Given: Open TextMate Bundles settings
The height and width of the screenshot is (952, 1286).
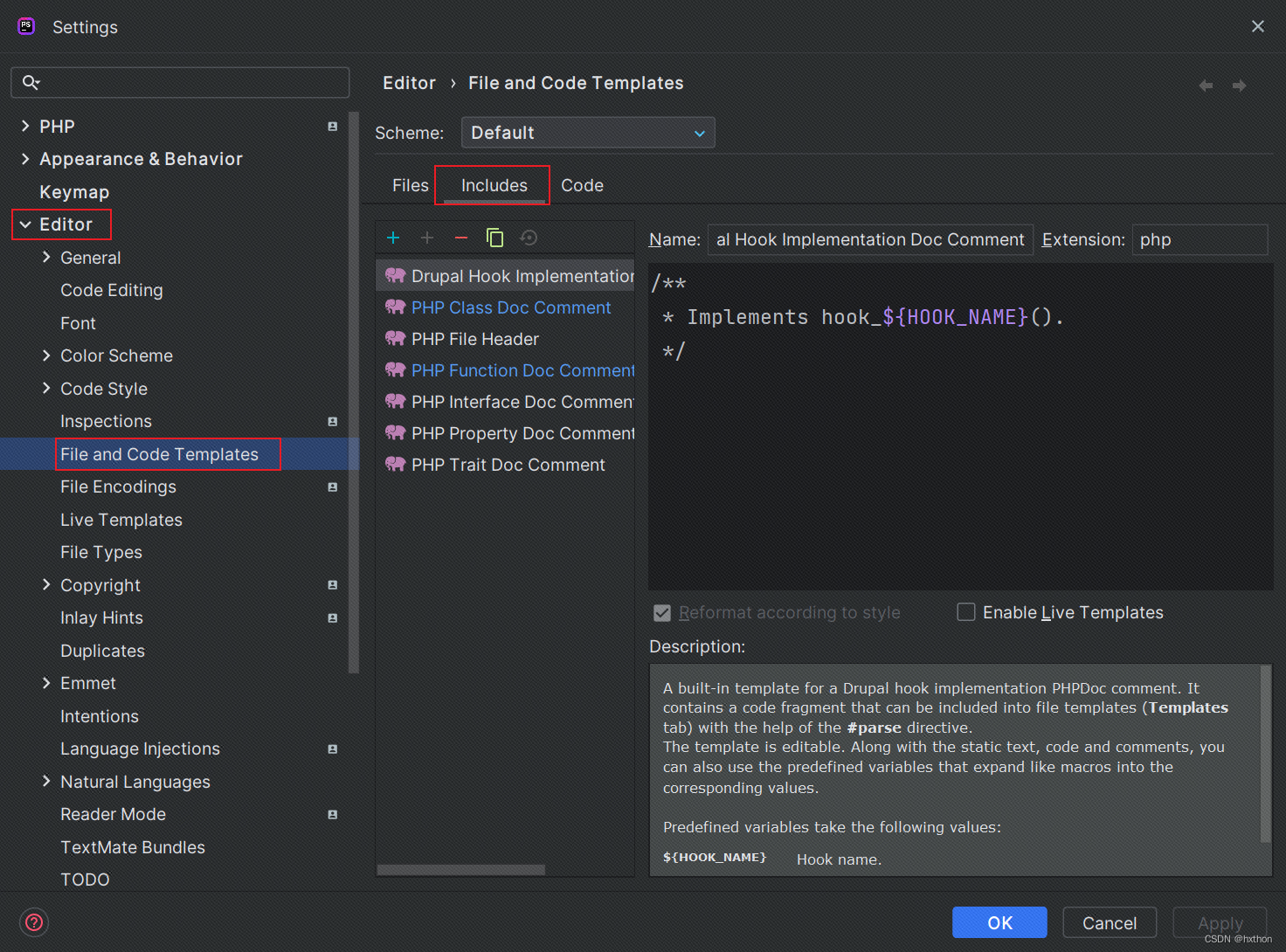Looking at the screenshot, I should click(x=133, y=847).
